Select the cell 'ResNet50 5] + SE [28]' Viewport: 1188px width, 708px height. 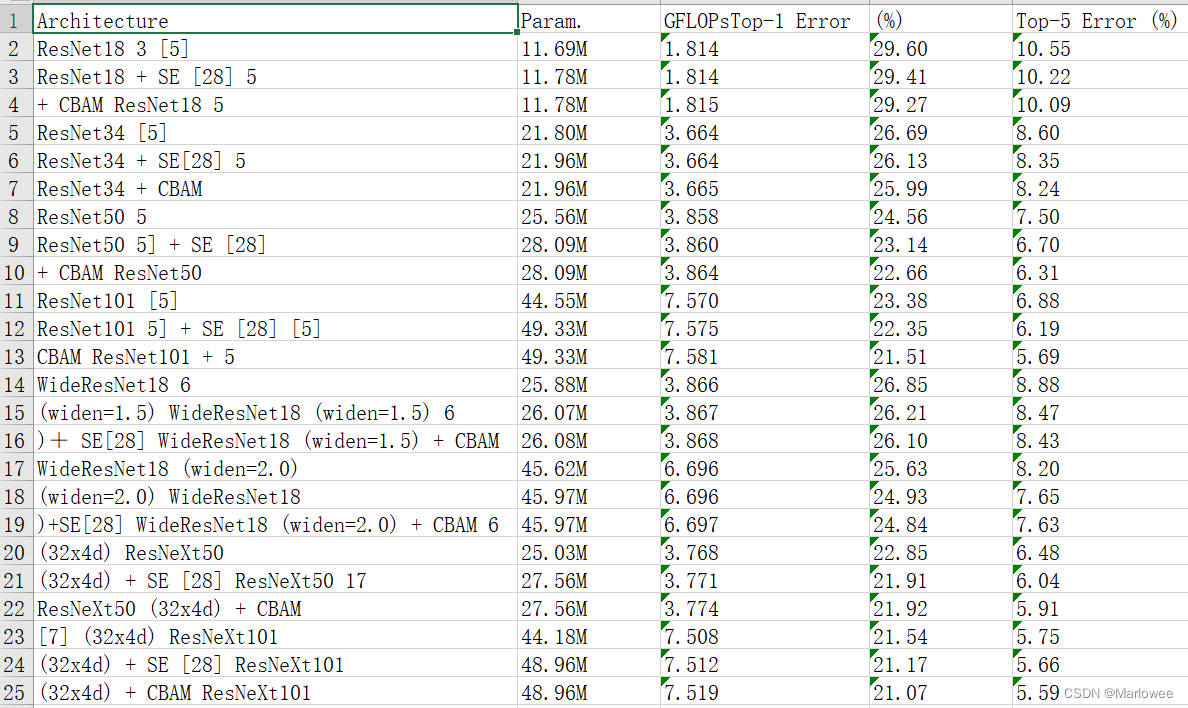point(276,245)
